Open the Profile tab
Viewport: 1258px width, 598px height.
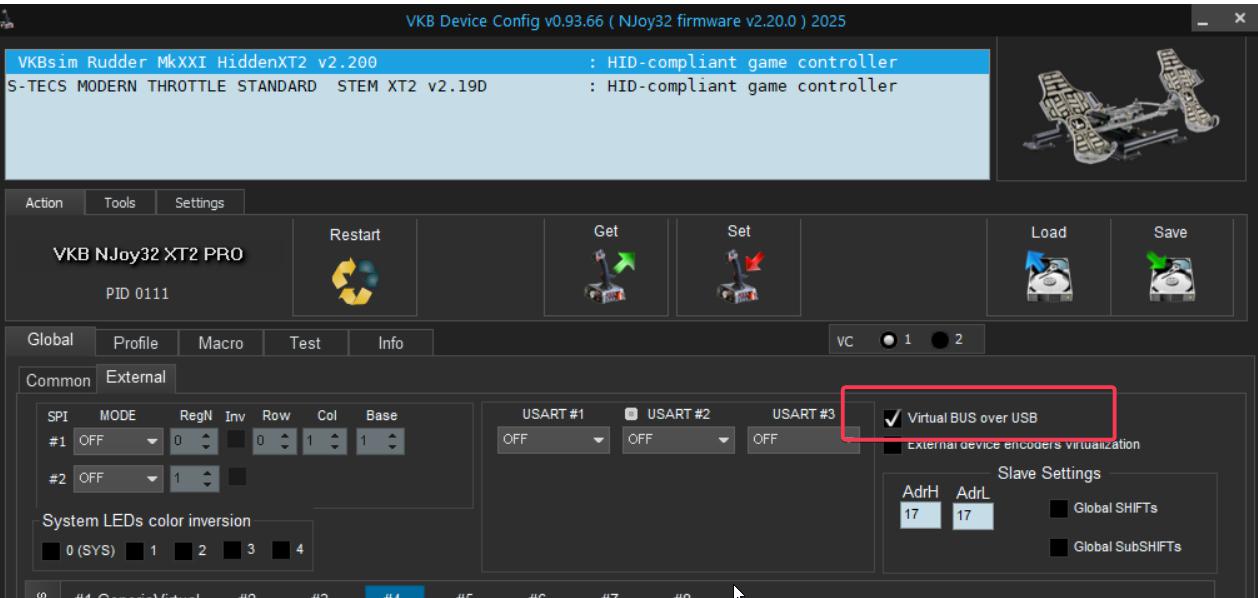click(136, 343)
